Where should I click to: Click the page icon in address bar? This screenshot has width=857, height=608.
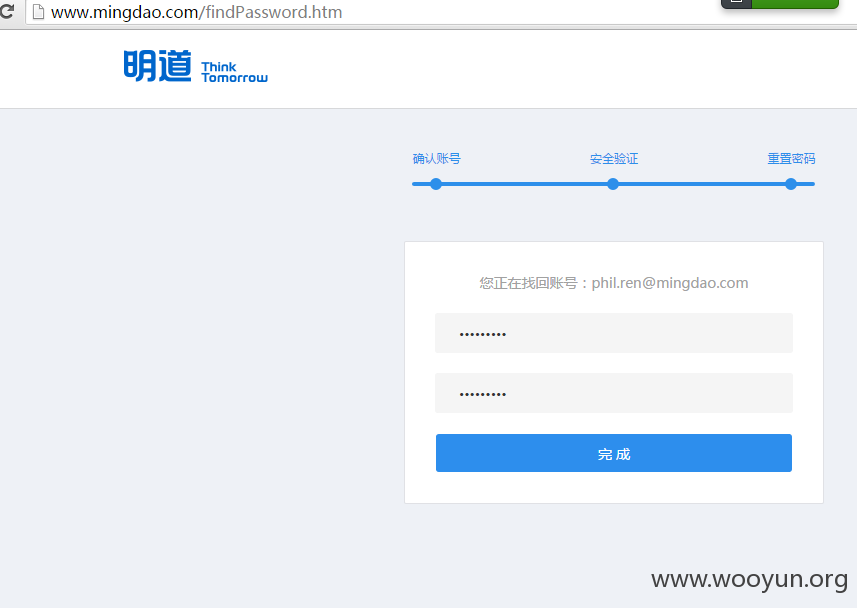click(38, 11)
